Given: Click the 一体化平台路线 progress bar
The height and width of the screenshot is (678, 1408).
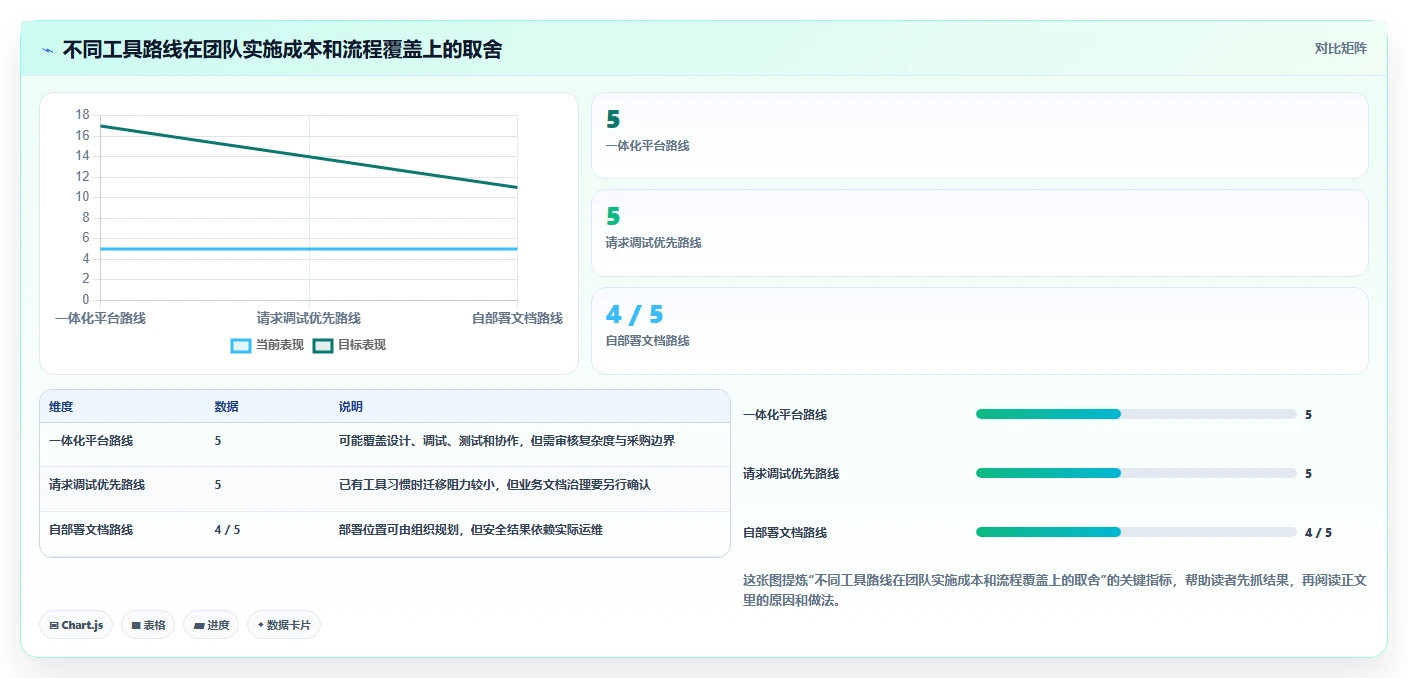Looking at the screenshot, I should point(1136,414).
